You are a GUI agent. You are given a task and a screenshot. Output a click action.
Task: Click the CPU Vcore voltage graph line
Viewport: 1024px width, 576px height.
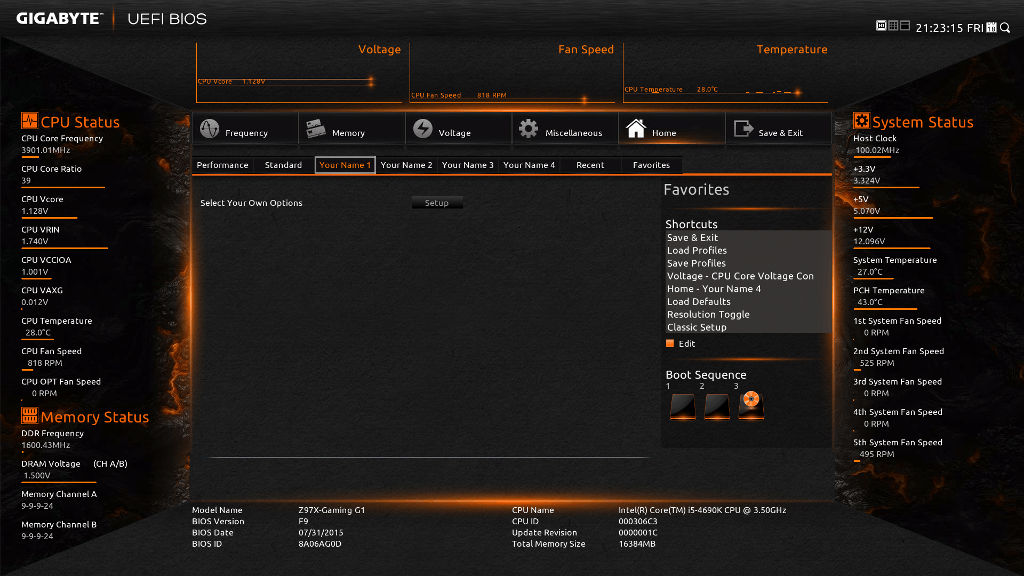[x=285, y=82]
